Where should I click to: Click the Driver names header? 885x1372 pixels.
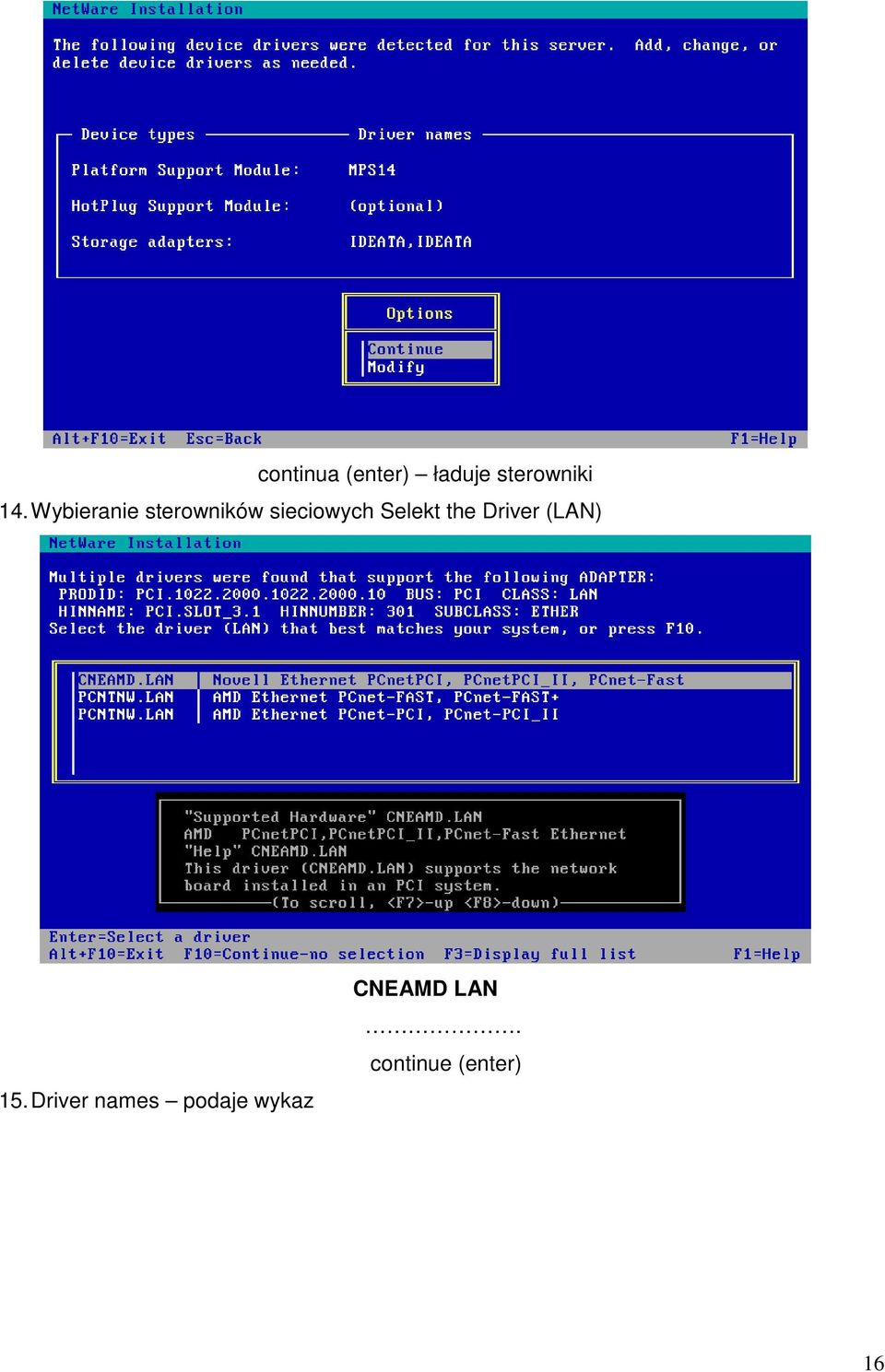415,135
